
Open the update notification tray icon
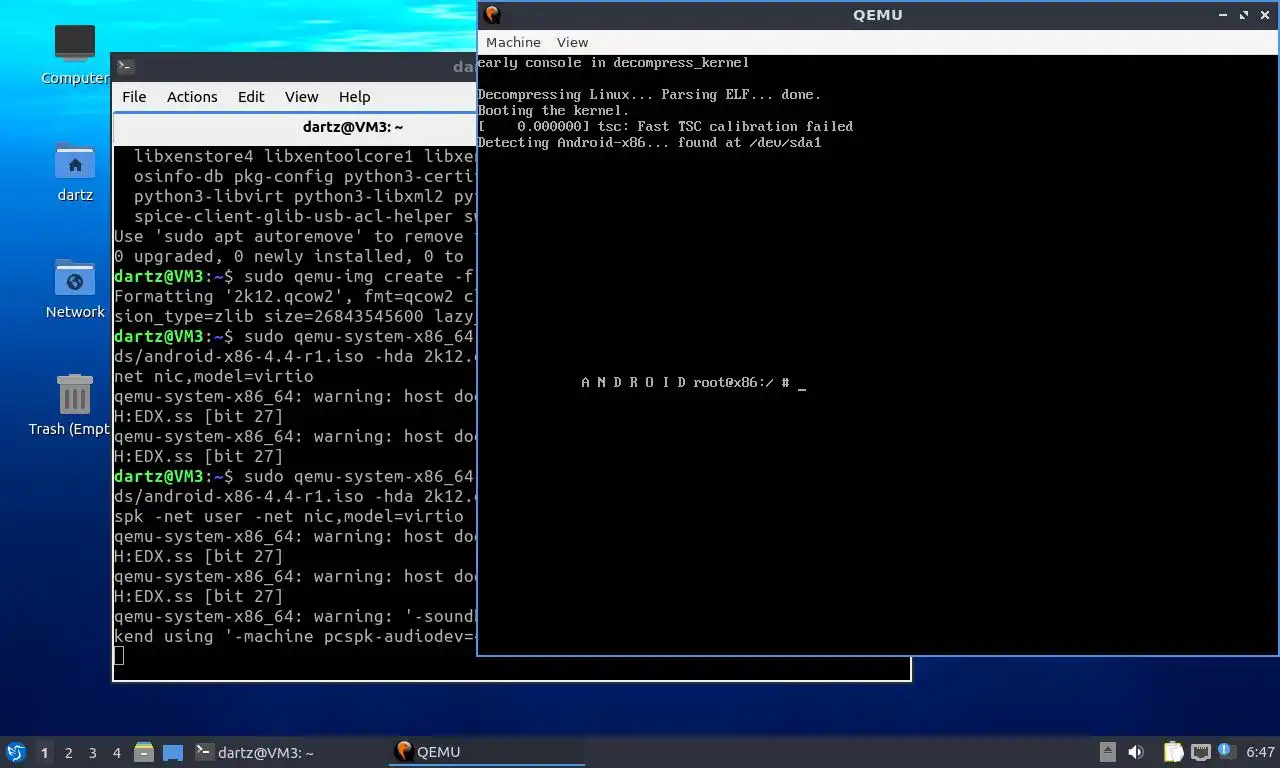(1225, 751)
